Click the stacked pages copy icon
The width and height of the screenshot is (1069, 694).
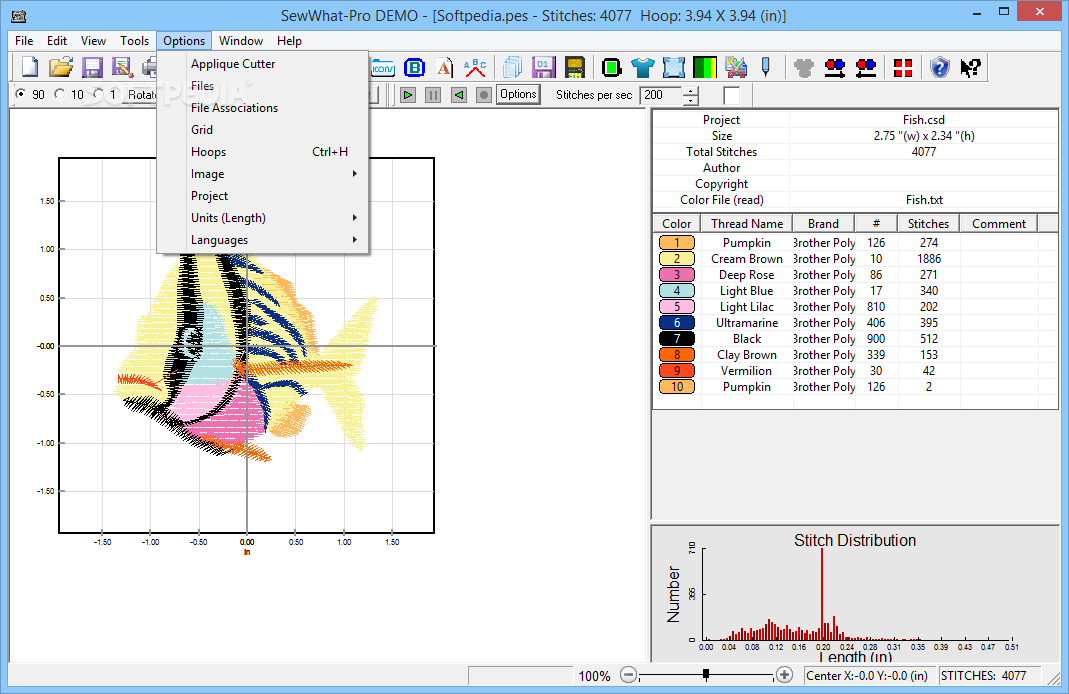click(513, 67)
